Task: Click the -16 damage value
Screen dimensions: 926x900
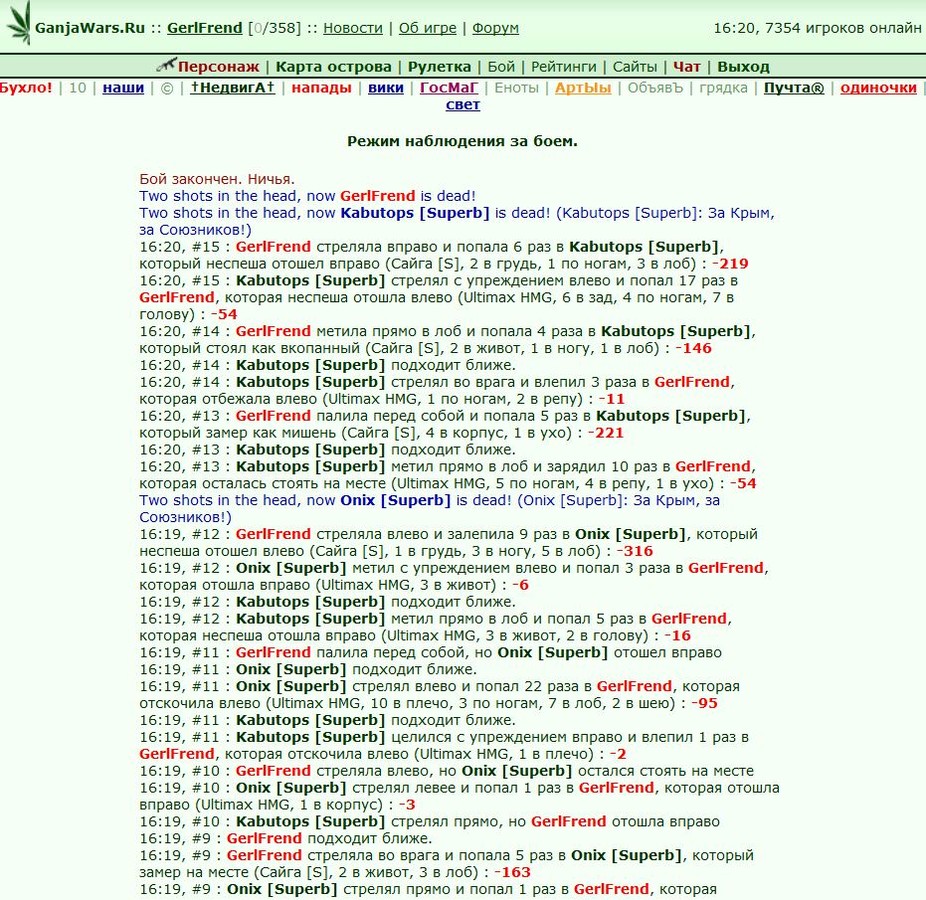Action: pyautogui.click(x=677, y=636)
